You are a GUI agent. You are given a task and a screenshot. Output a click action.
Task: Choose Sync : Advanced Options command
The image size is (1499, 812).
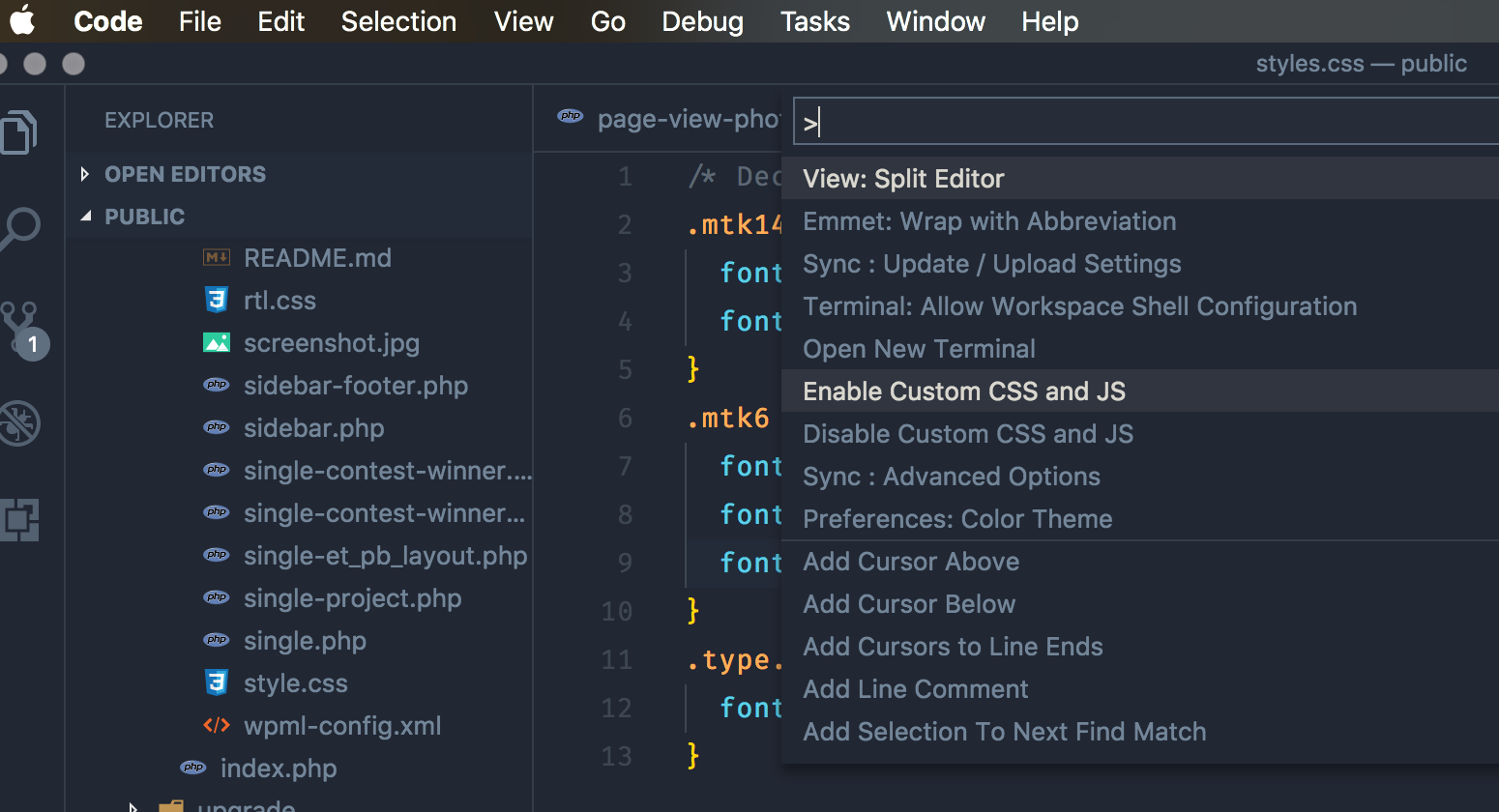[1140, 476]
